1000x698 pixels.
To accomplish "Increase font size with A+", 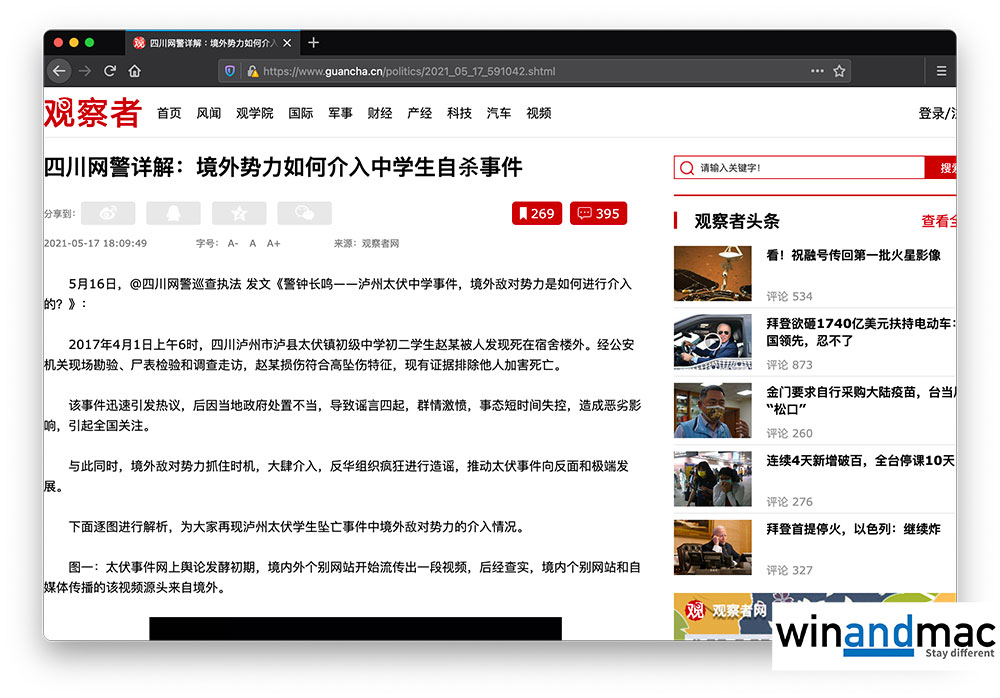I will (273, 243).
